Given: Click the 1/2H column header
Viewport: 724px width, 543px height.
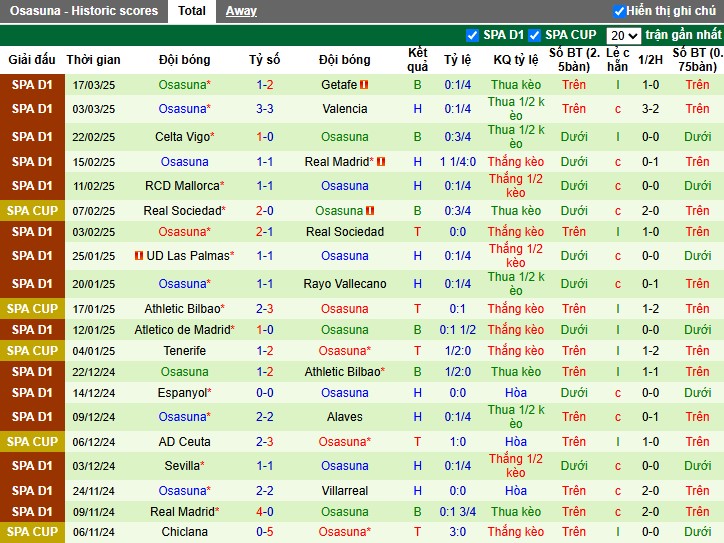Looking at the screenshot, I should tap(650, 60).
